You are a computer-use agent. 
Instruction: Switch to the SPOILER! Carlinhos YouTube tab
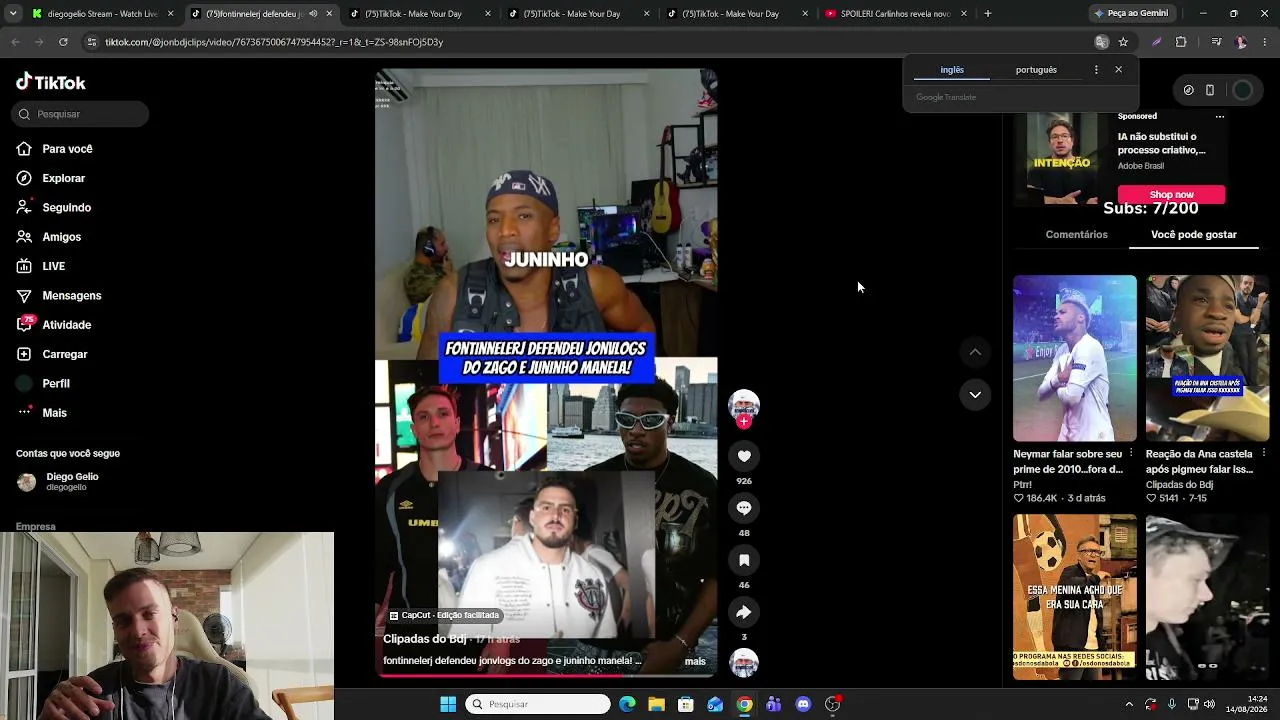(895, 14)
